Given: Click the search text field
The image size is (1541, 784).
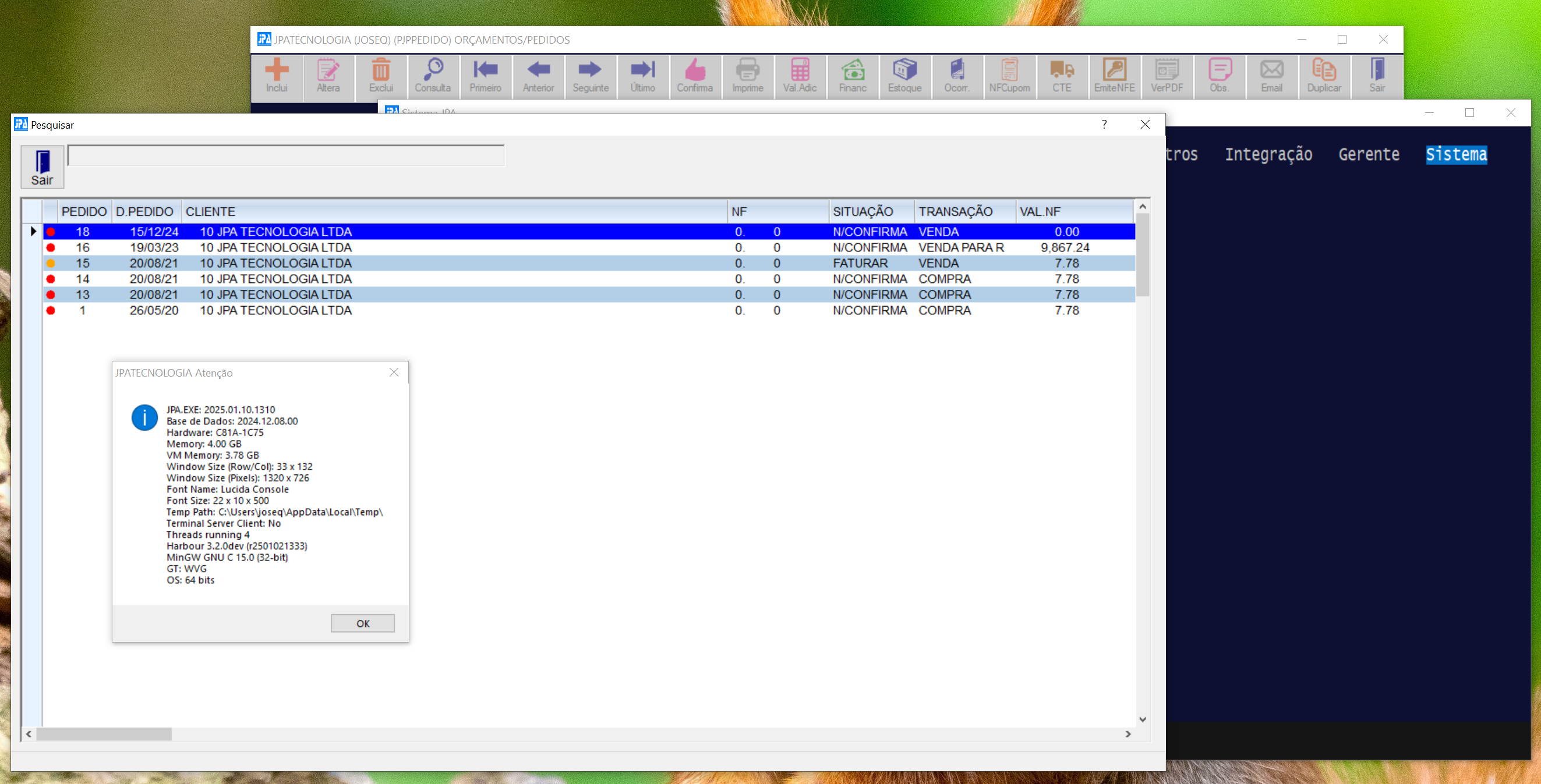Looking at the screenshot, I should pyautogui.click(x=286, y=155).
